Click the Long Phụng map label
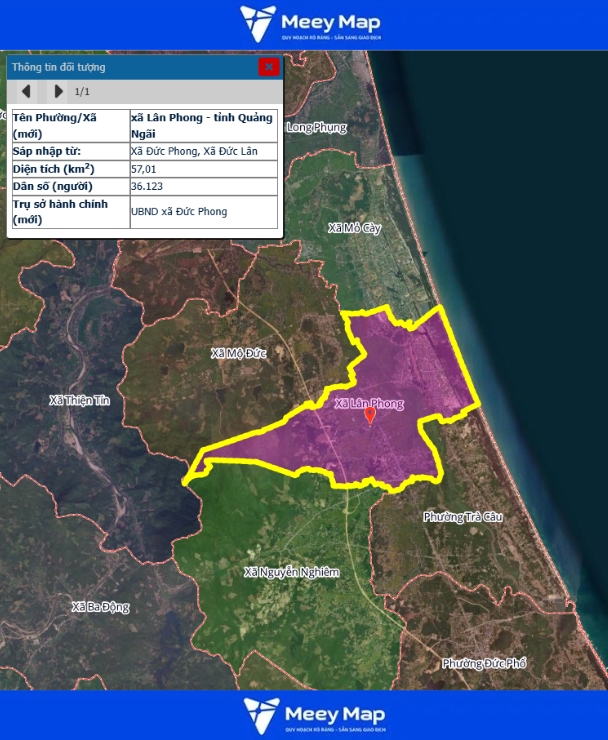Screen dimensions: 608x740 (316, 127)
